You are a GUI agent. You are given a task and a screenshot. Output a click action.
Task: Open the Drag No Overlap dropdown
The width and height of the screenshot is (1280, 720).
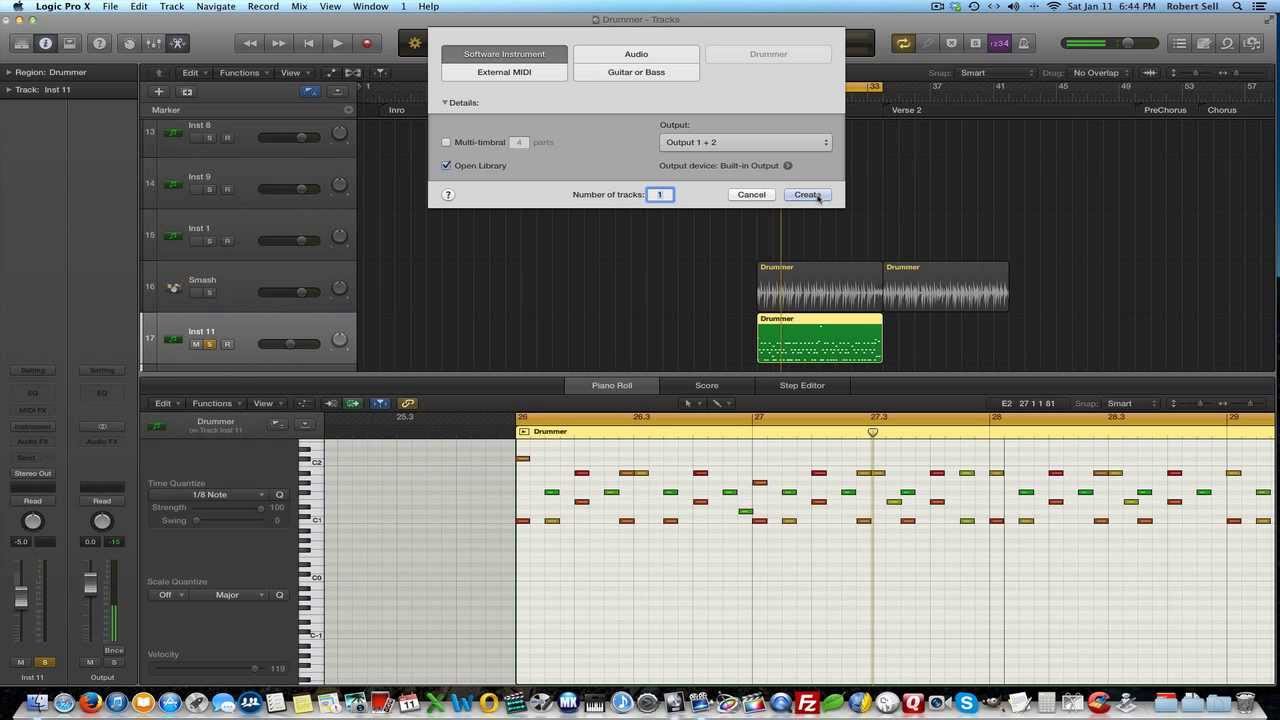(1099, 73)
